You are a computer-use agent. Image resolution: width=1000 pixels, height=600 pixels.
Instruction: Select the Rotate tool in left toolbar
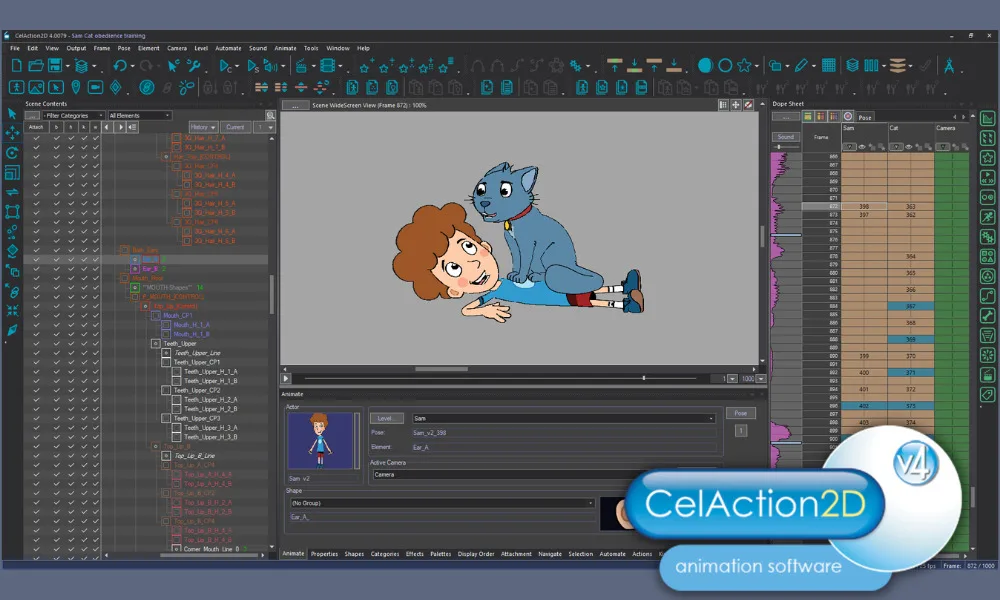12,153
